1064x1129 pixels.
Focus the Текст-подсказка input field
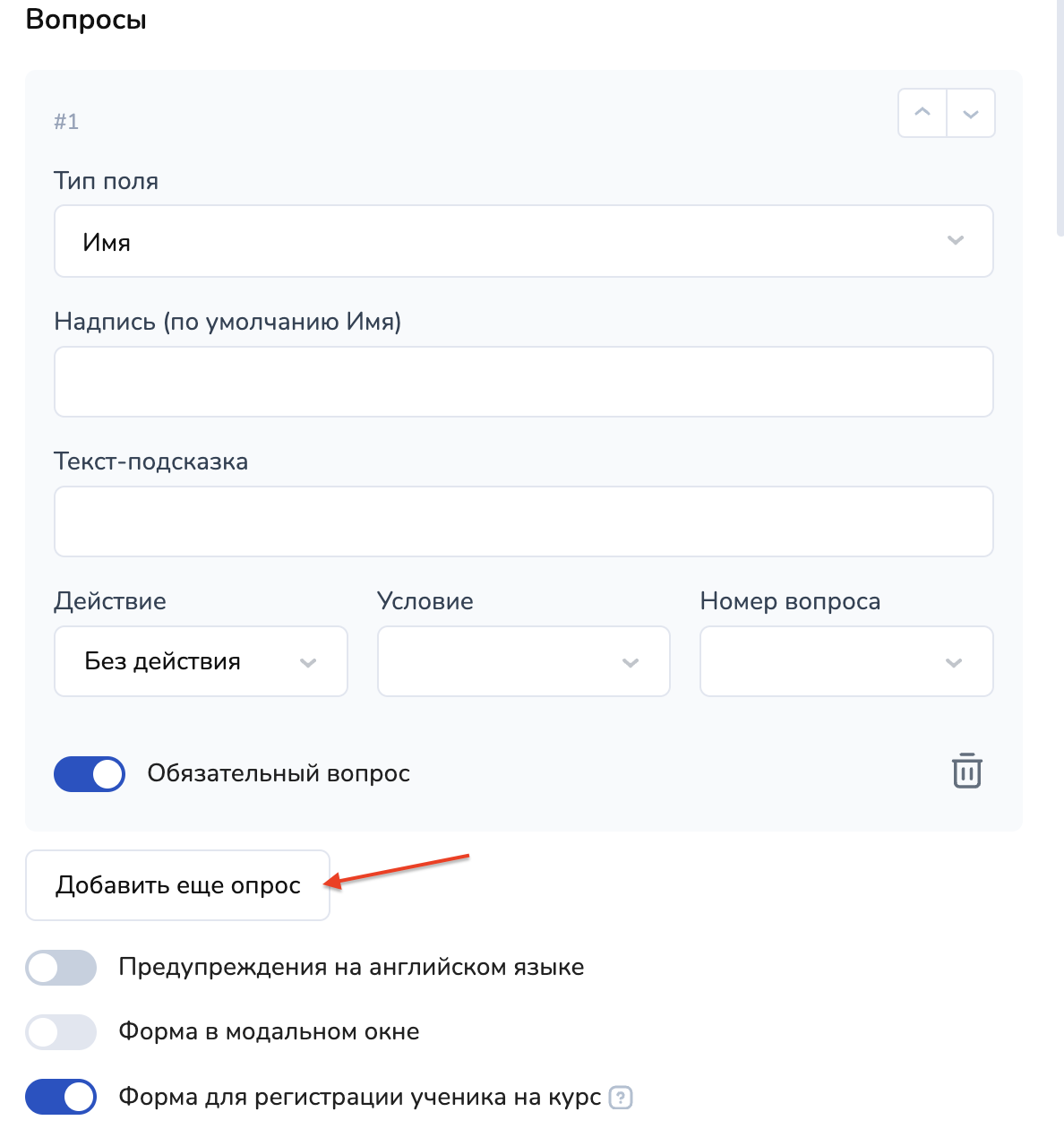coord(524,521)
